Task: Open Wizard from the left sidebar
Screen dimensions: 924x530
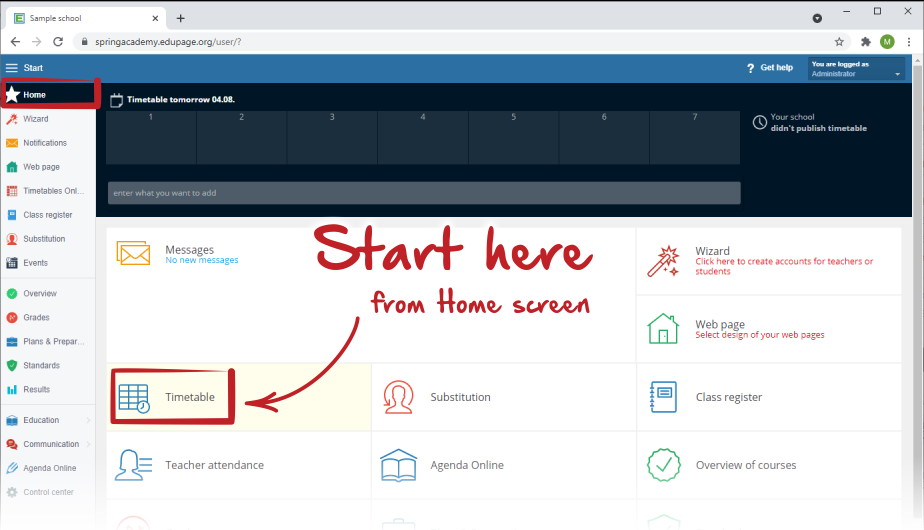Action: pyautogui.click(x=35, y=119)
